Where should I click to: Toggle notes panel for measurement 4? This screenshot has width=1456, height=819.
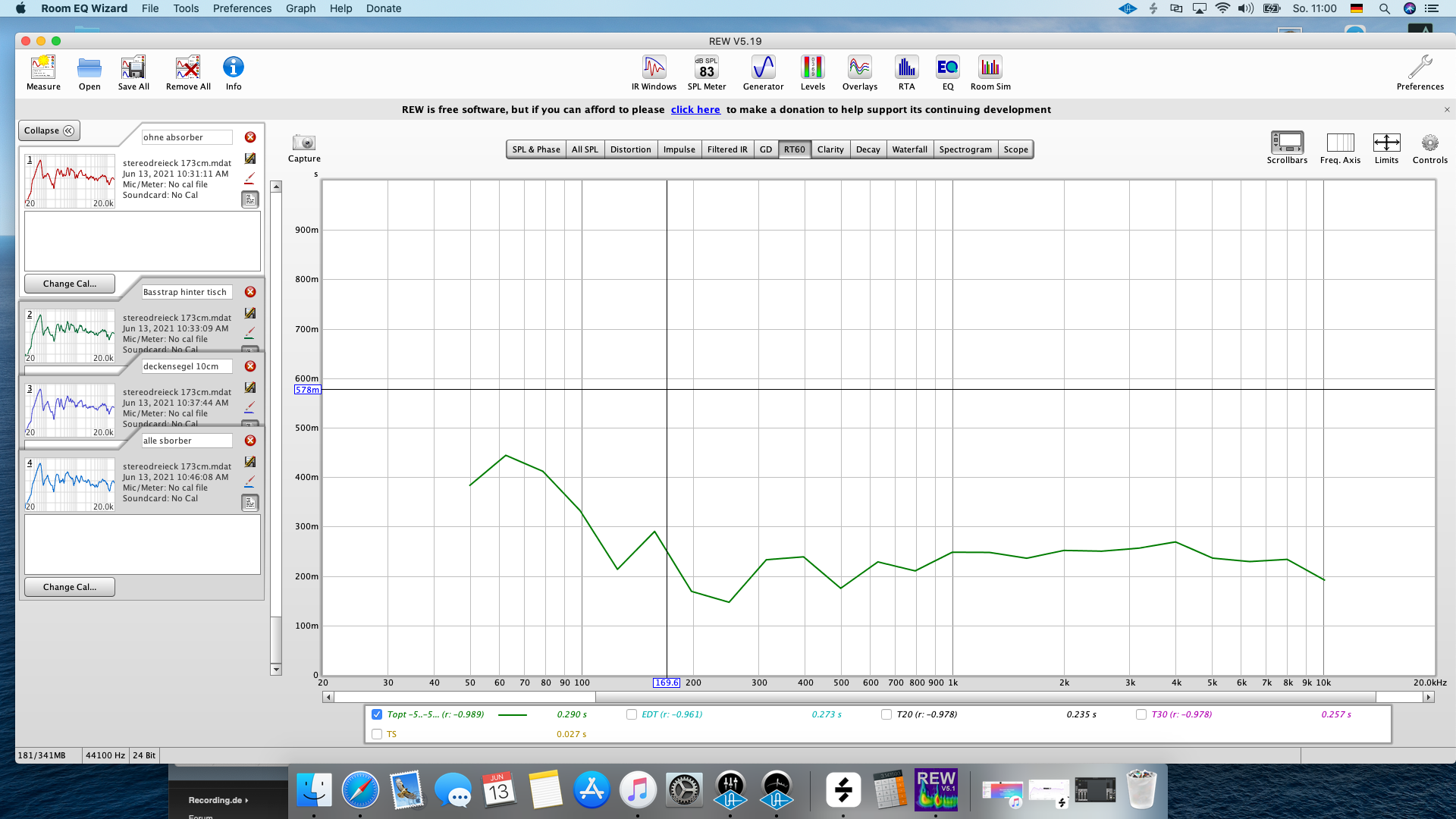250,503
